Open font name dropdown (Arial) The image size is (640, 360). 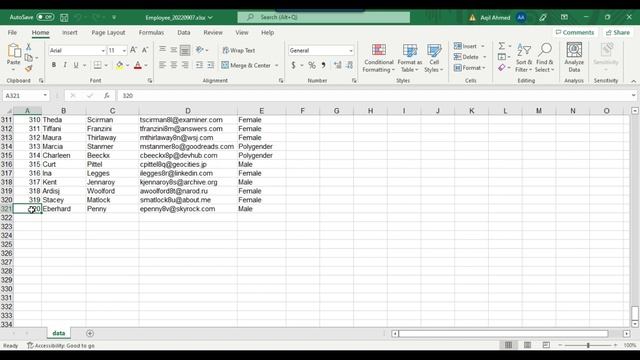click(103, 51)
